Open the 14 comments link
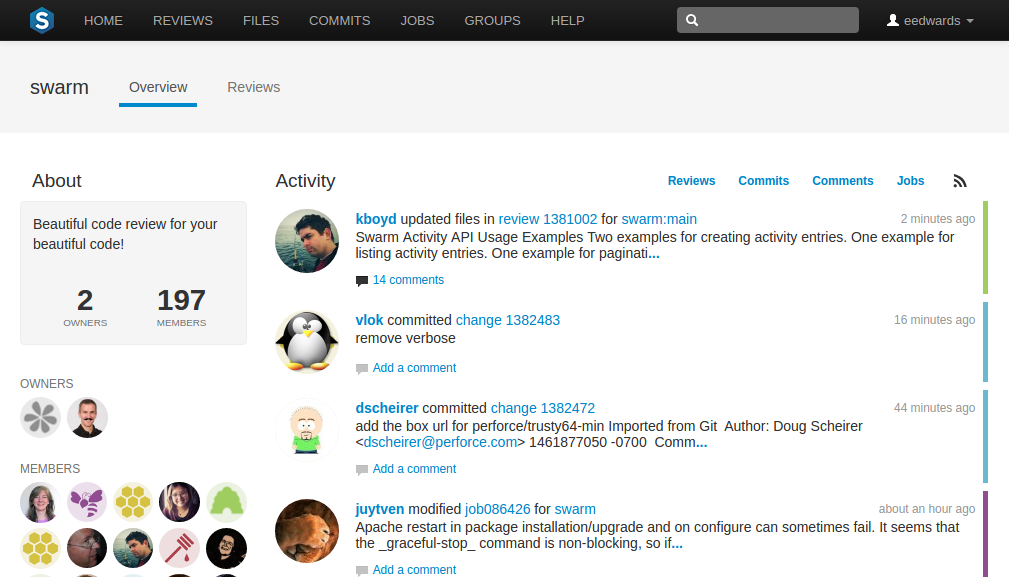The image size is (1009, 577). (x=408, y=280)
